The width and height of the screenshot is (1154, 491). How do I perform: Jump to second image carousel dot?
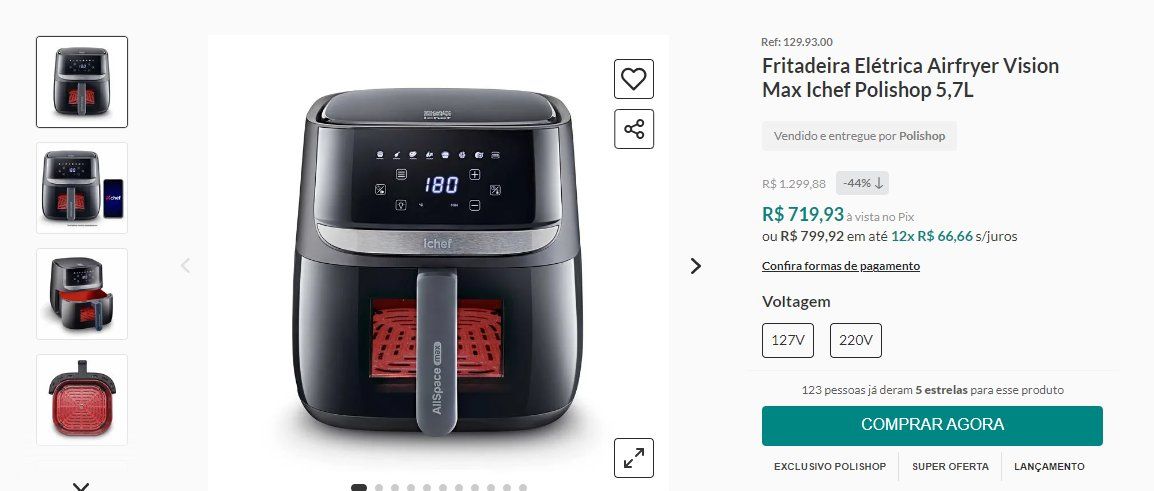pyautogui.click(x=379, y=487)
